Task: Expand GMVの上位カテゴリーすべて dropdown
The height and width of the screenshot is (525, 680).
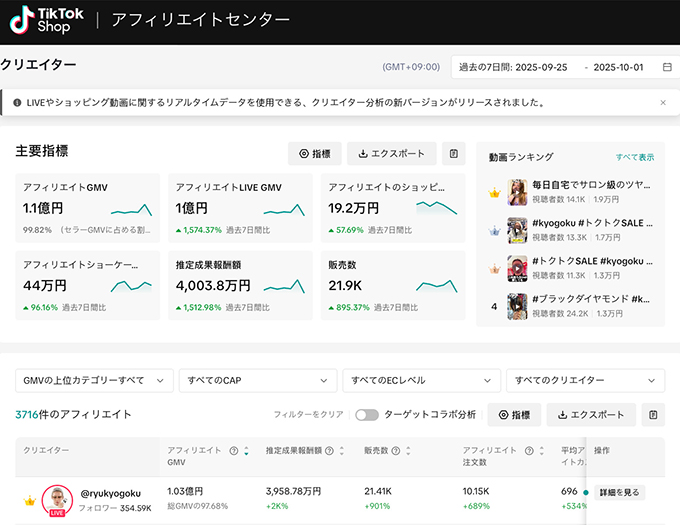Action: [x=94, y=381]
